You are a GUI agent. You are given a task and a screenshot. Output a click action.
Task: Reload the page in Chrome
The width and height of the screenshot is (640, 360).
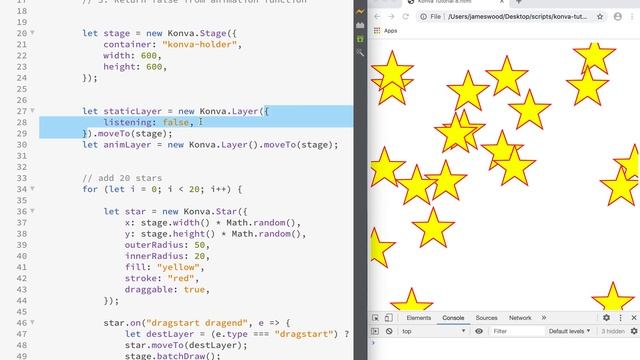tap(405, 17)
